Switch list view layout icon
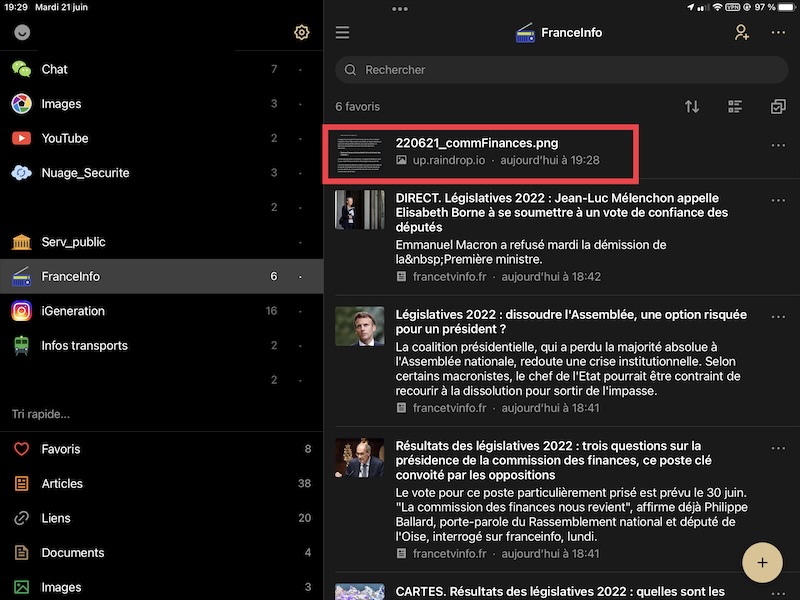Screen dimensions: 800x600 (x=735, y=106)
